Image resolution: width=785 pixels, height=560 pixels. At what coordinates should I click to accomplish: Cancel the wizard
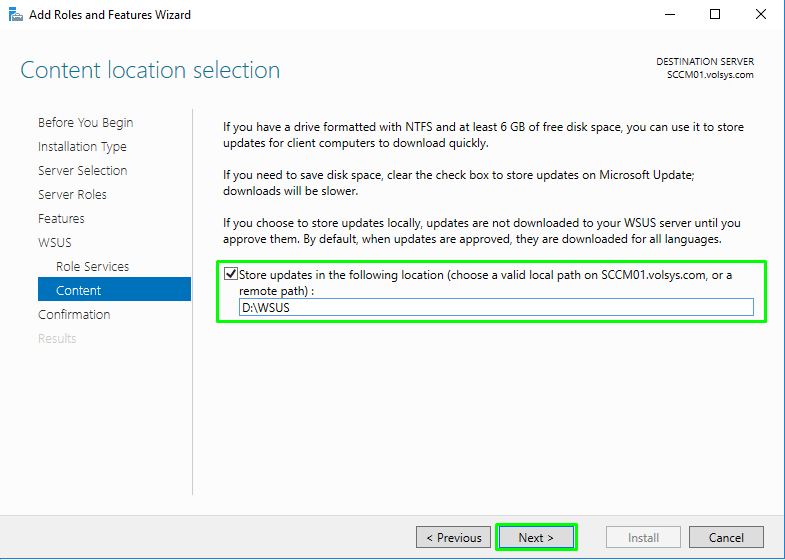click(726, 537)
